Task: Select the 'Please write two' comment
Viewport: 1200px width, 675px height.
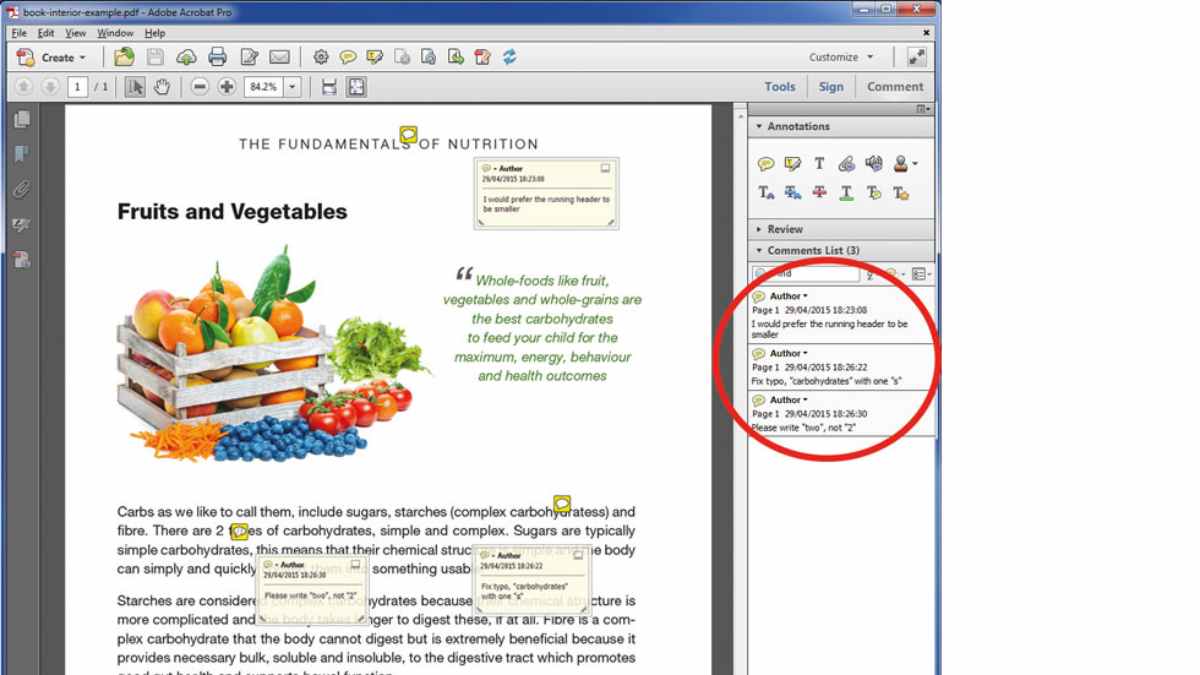Action: [x=842, y=413]
